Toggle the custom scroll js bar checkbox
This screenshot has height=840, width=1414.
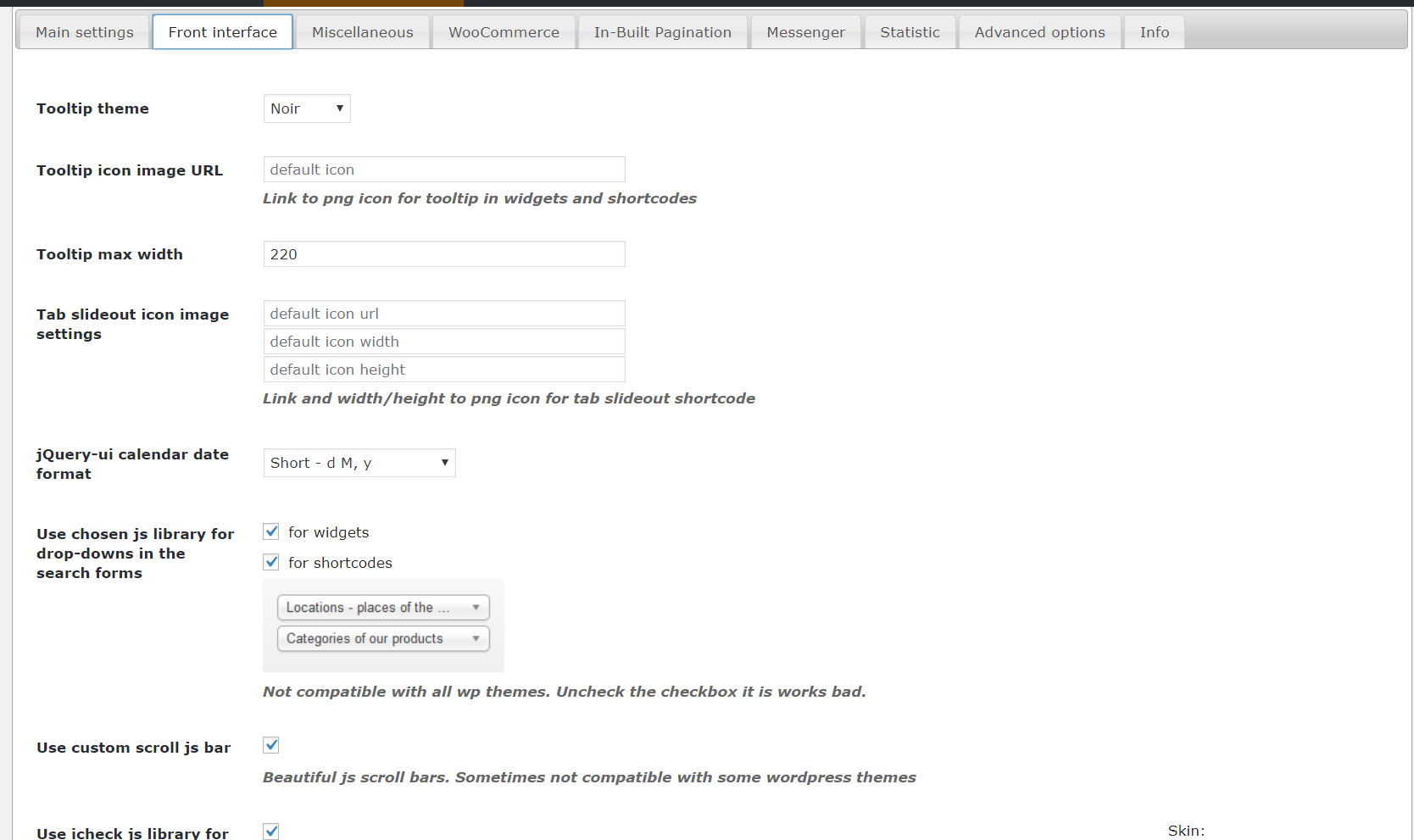(271, 745)
